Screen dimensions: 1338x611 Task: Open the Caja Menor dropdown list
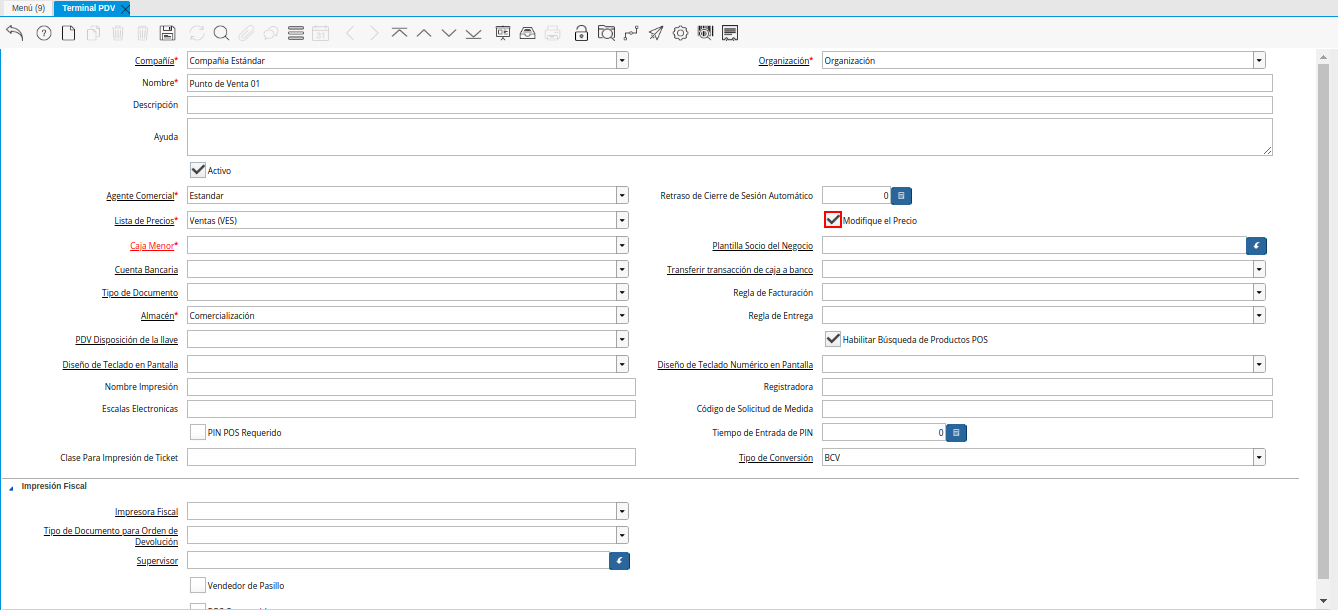(x=622, y=245)
